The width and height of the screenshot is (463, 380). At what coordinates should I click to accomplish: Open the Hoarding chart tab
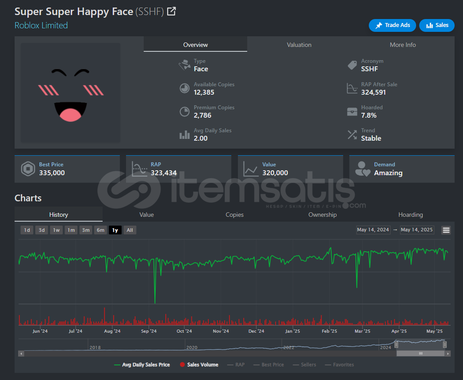(x=410, y=215)
